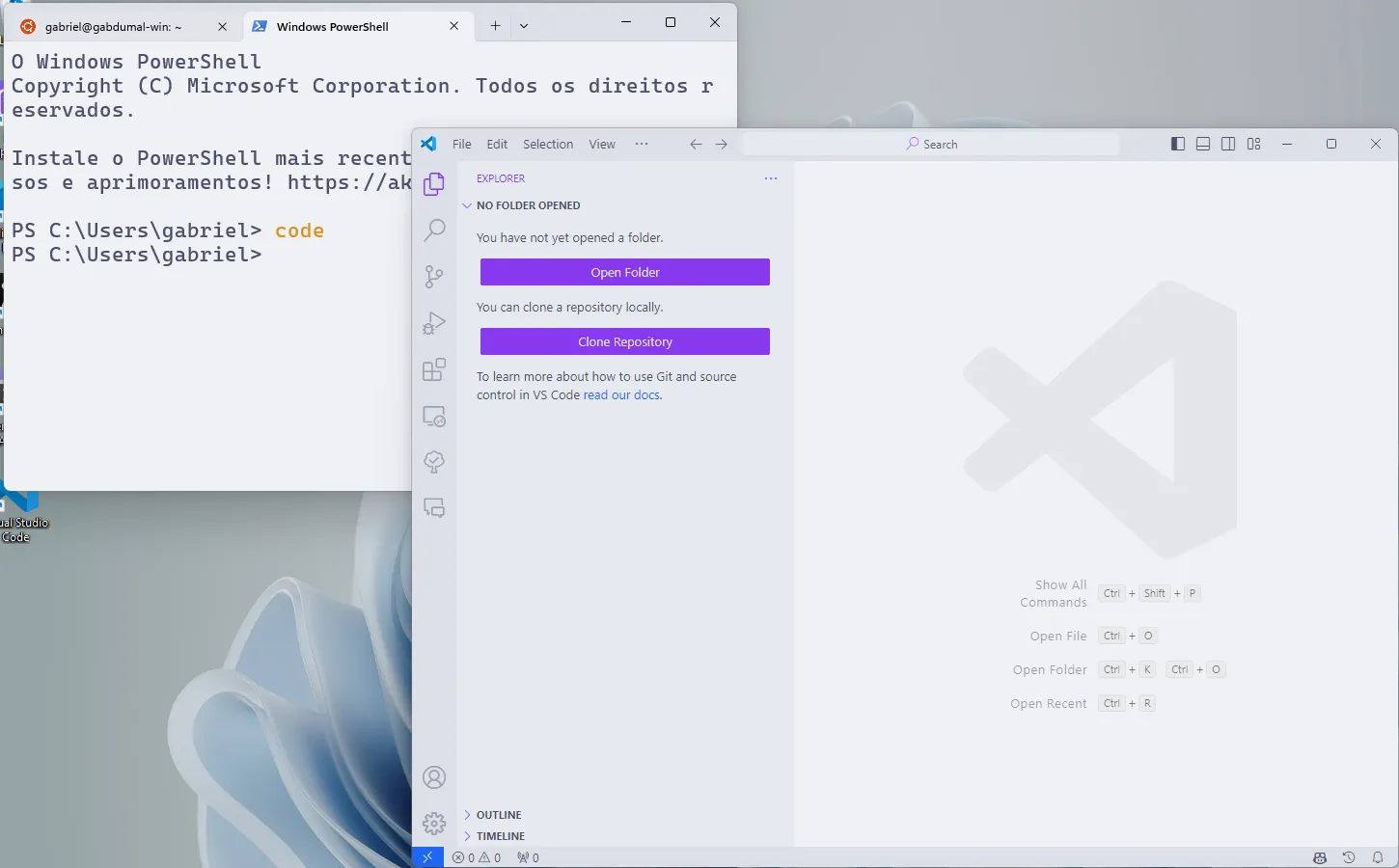Open the Run and Debug view
This screenshot has width=1399, height=868.
(x=434, y=322)
